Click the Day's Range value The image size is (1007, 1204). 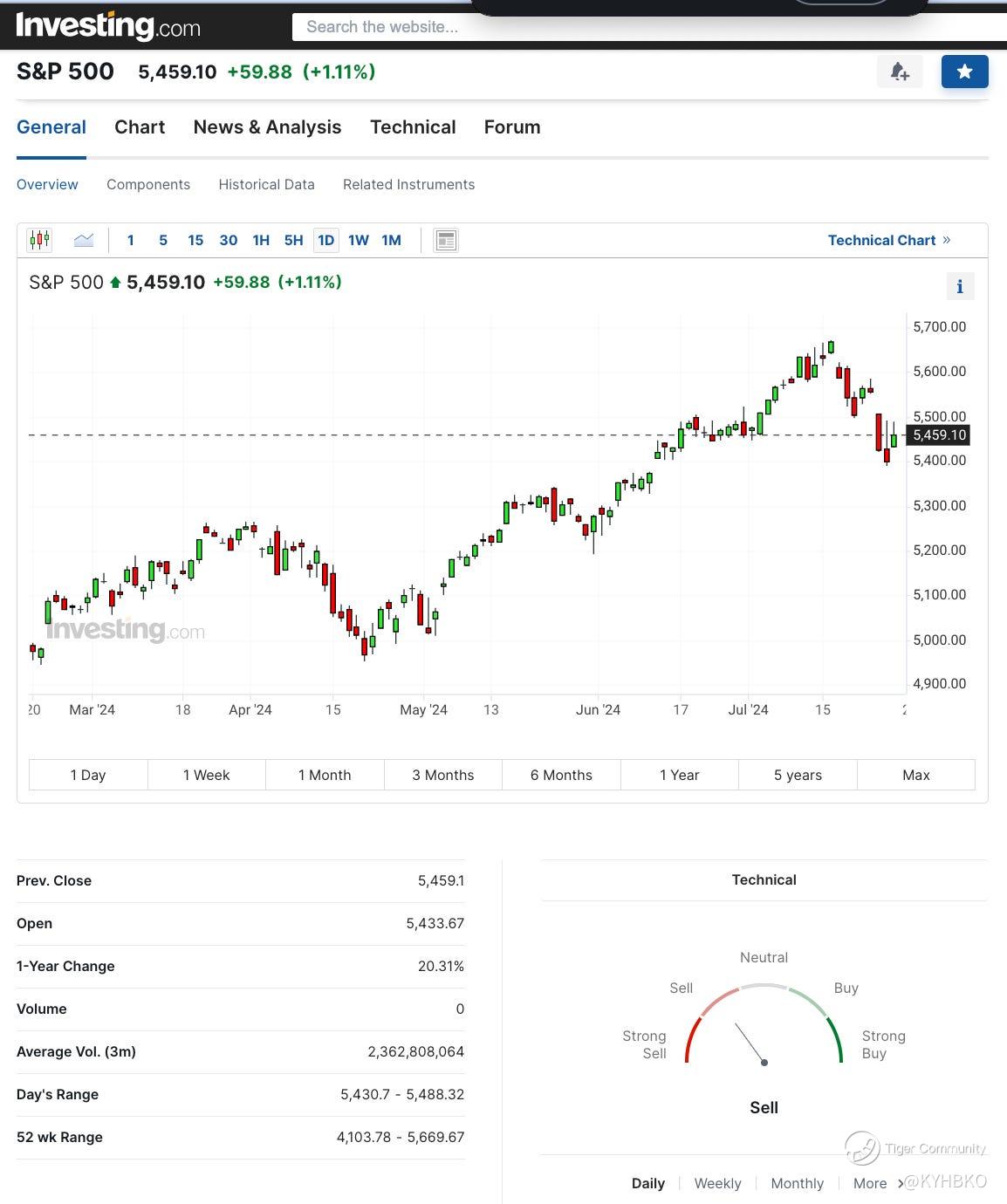[x=402, y=1094]
